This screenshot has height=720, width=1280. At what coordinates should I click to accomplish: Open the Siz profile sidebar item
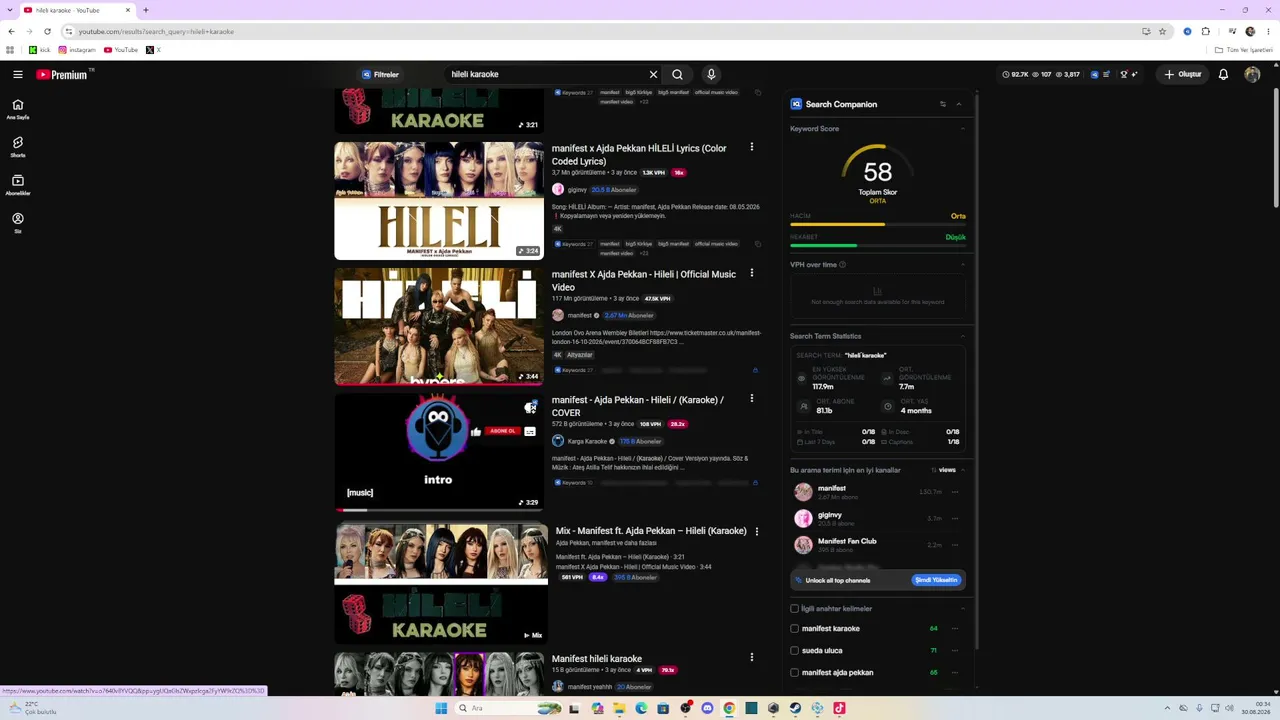(18, 223)
